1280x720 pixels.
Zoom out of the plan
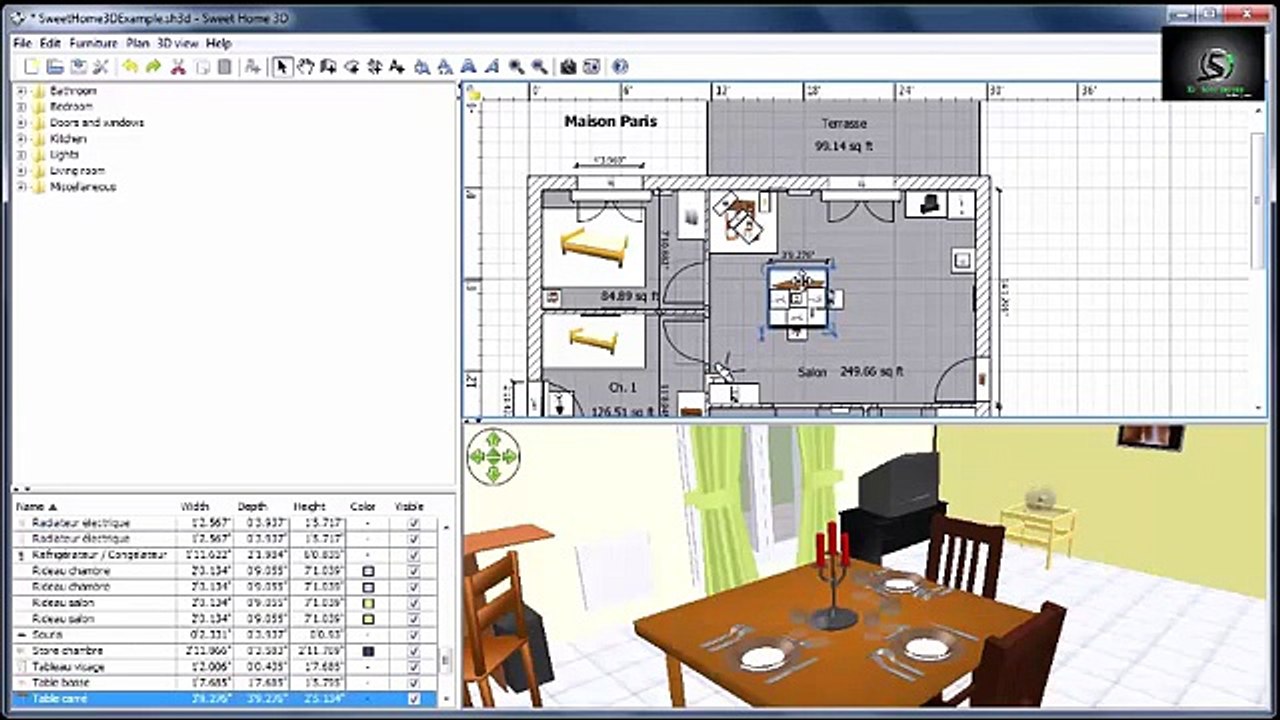539,67
